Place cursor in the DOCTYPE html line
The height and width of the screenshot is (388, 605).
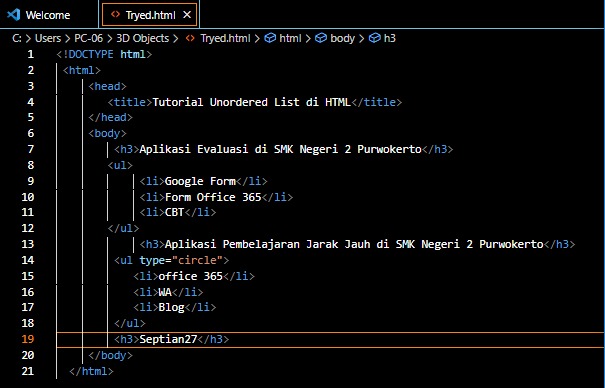pyautogui.click(x=104, y=54)
